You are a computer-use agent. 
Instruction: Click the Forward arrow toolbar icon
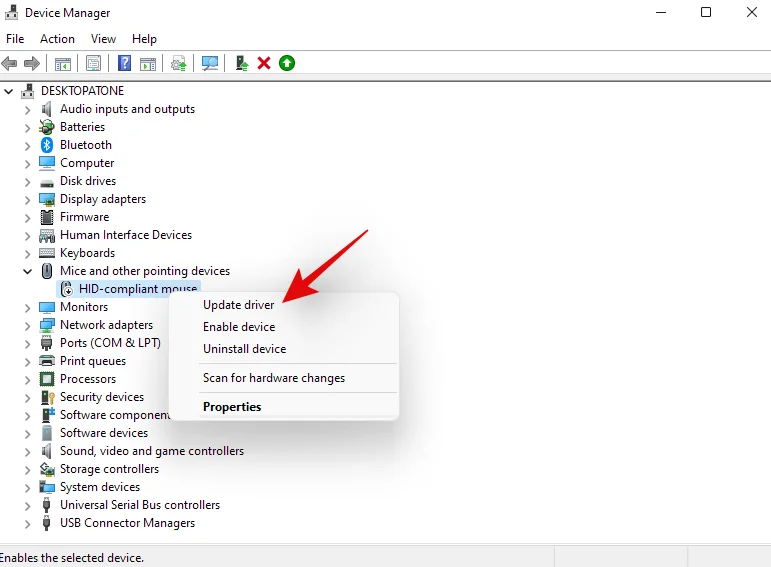click(32, 63)
